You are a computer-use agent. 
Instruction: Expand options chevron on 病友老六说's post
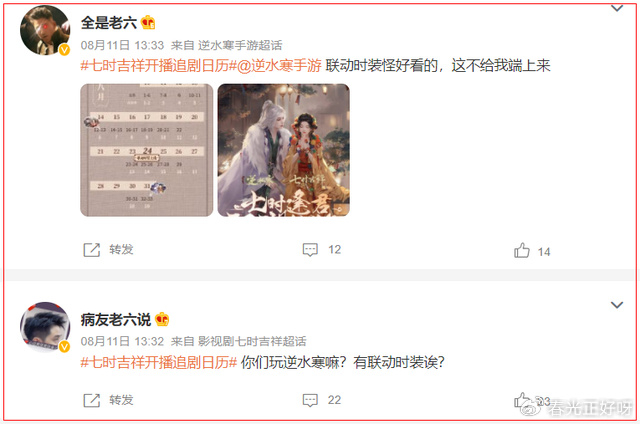tap(617, 305)
